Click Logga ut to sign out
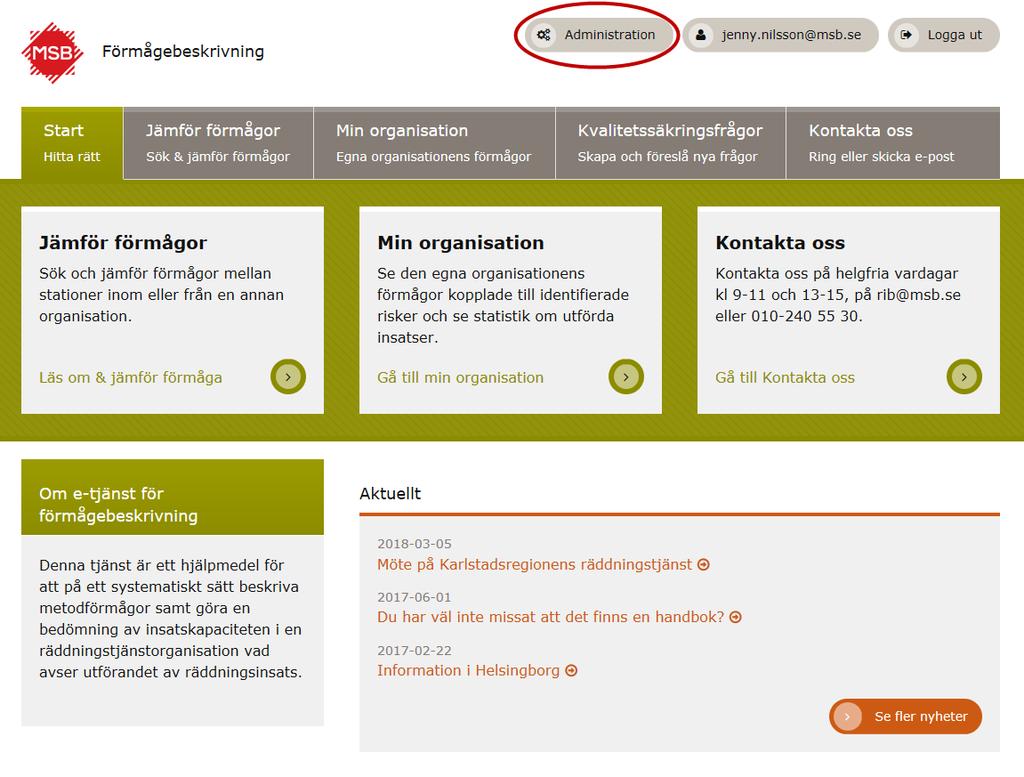The image size is (1024, 777). click(944, 35)
